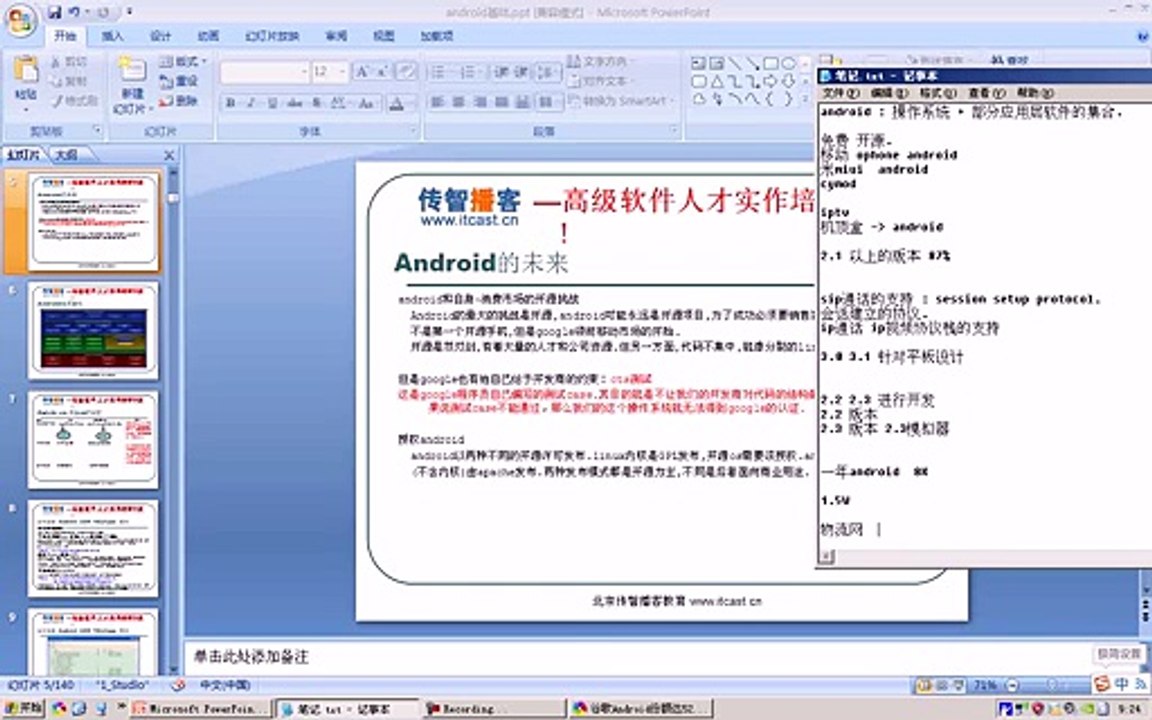Viewport: 1152px width, 720px height.
Task: Click the Decrease Indent icon
Action: [502, 71]
